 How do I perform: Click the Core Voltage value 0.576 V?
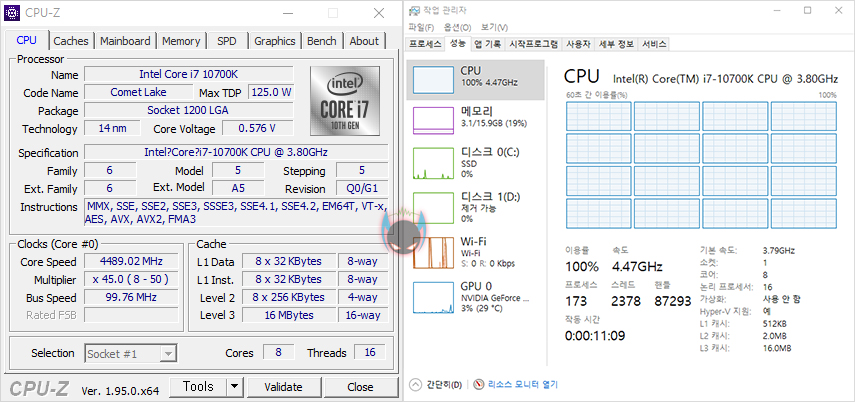point(257,128)
